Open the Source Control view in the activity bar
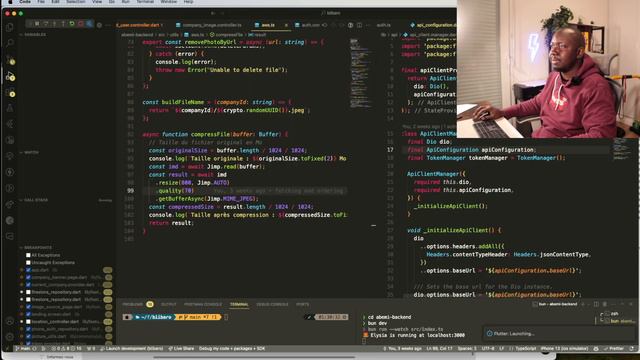The image size is (640, 360). point(10,60)
